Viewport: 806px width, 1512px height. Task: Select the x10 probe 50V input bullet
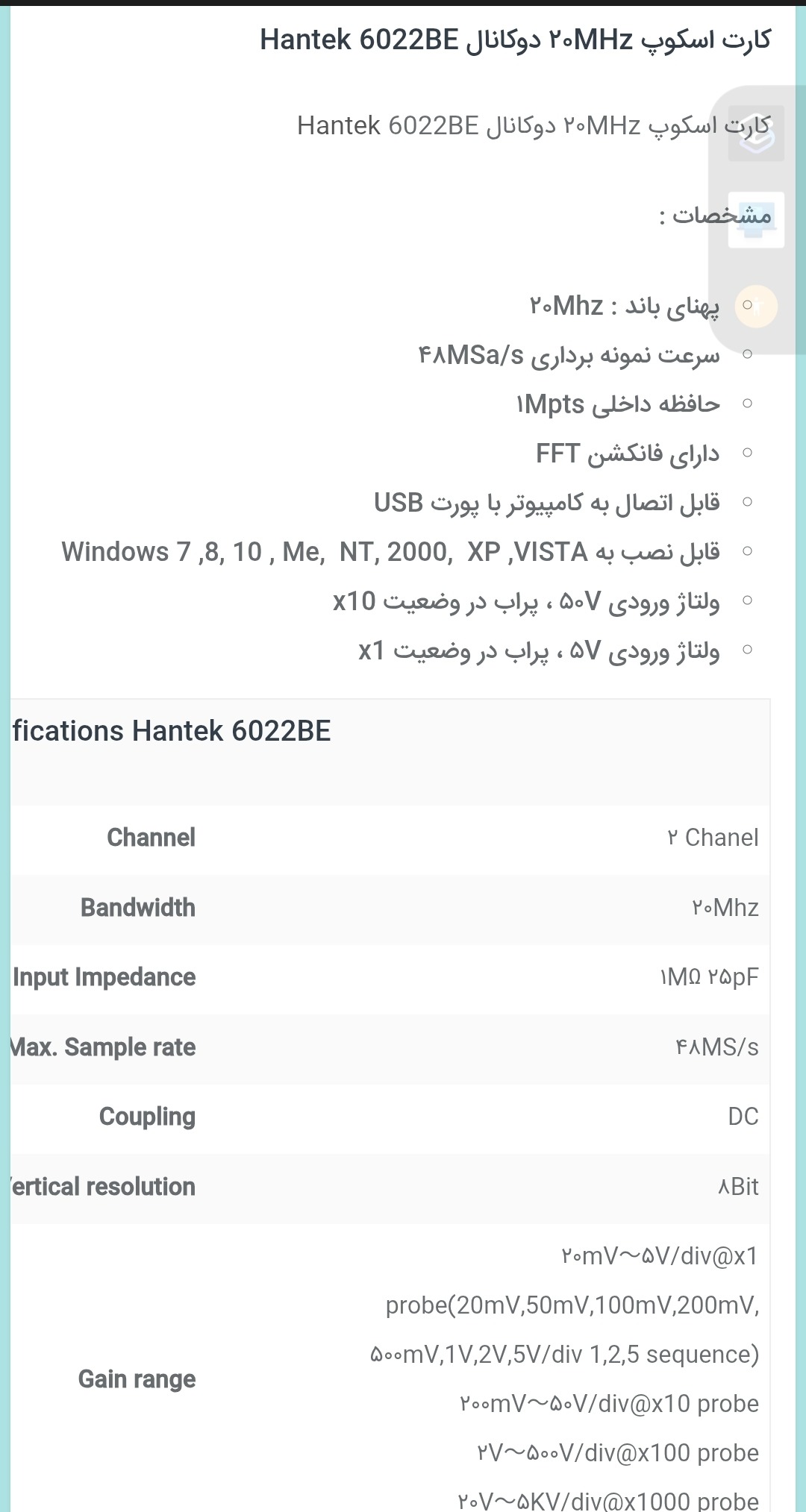(526, 601)
